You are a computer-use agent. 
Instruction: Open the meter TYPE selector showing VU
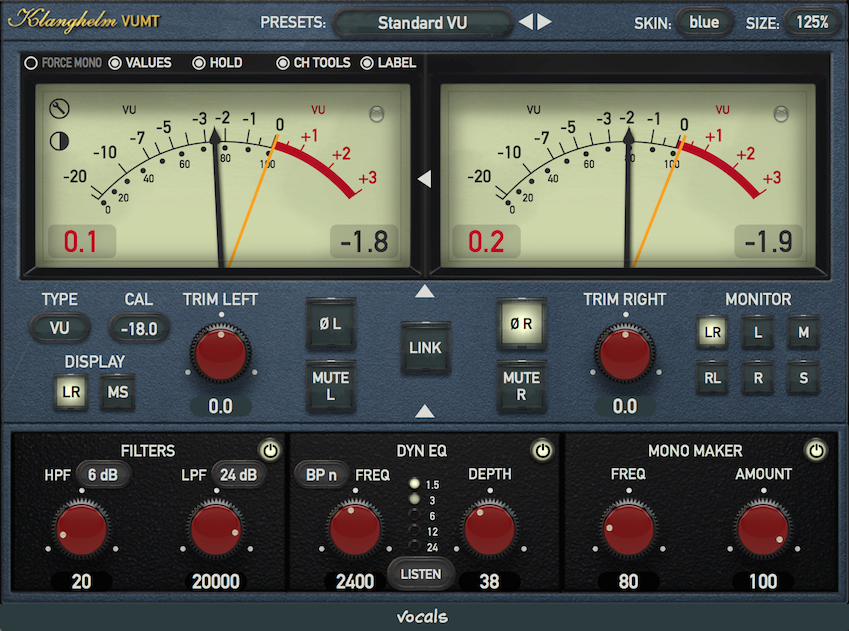60,328
